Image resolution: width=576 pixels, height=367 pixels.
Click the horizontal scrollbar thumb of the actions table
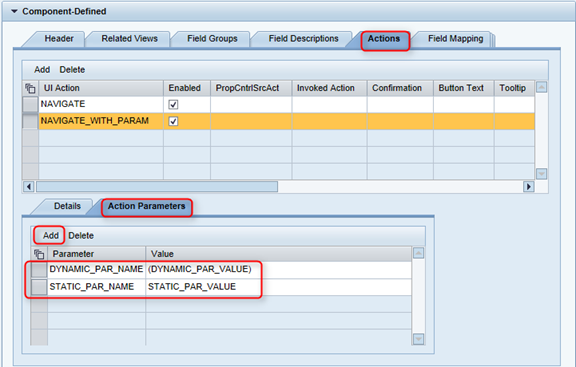pyautogui.click(x=157, y=187)
